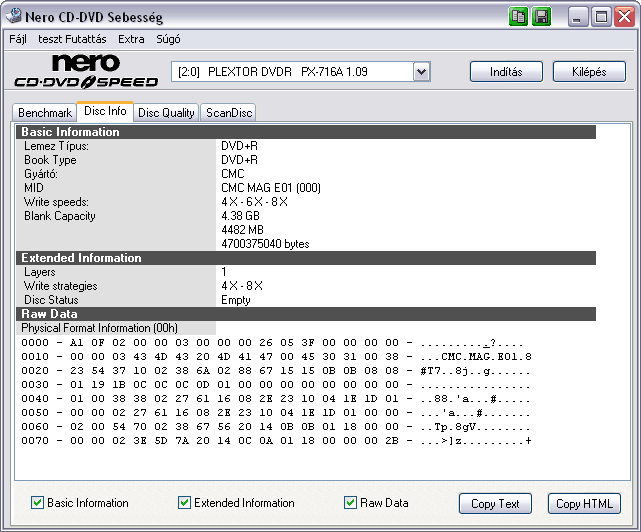Screen dimensions: 641x532
Task: Click the Raw Data section header
Action: click(x=306, y=314)
